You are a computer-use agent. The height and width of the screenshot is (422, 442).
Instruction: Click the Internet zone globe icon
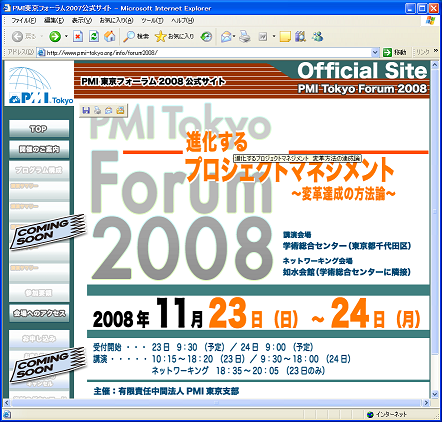pos(370,414)
